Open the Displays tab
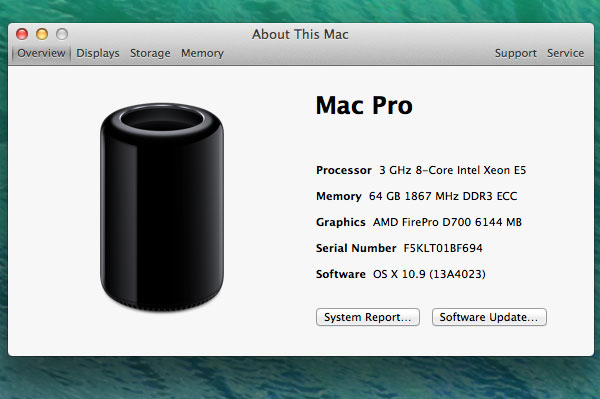This screenshot has height=399, width=600. [x=98, y=53]
